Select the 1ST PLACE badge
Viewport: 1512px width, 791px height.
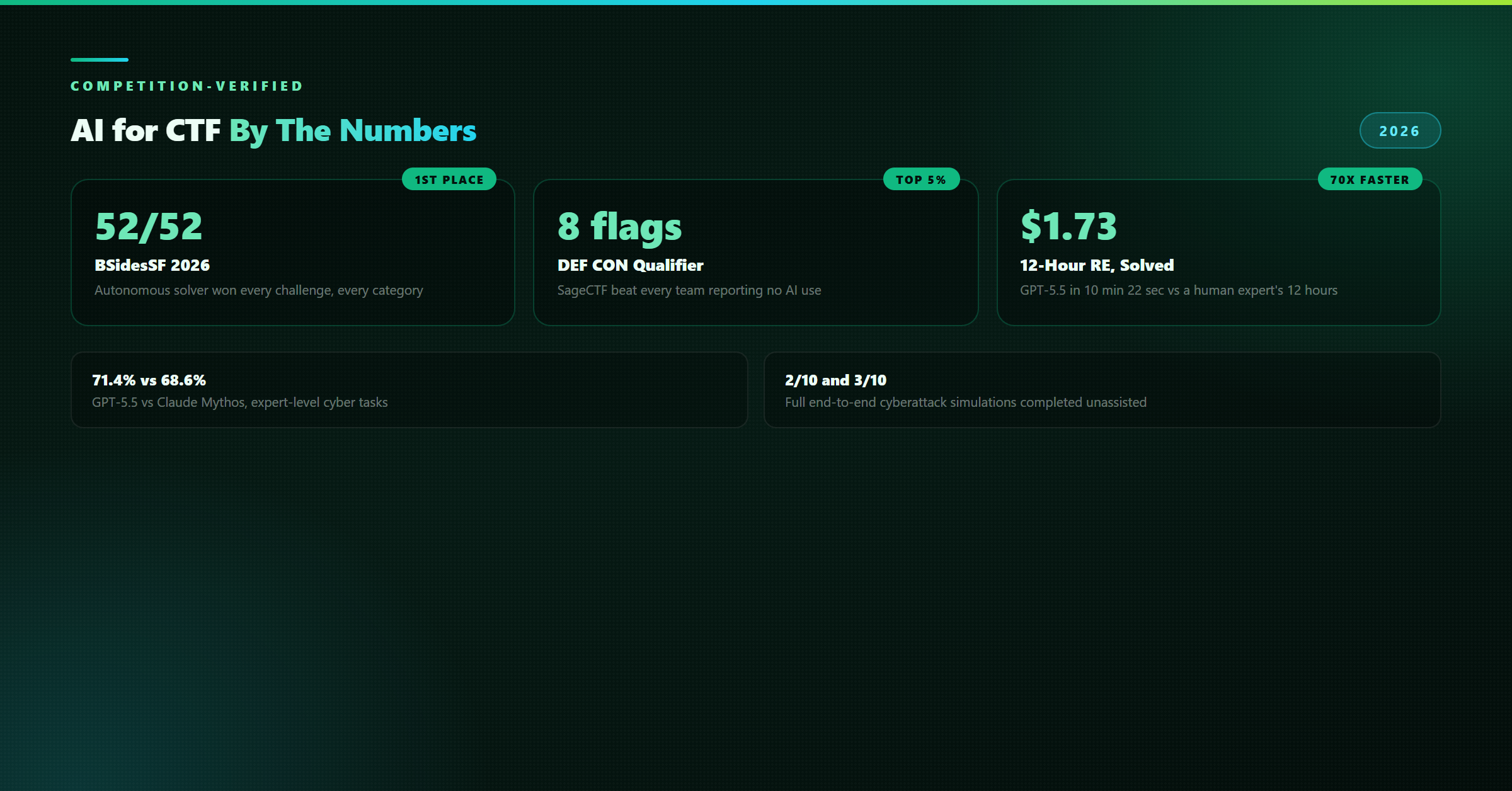click(x=449, y=179)
